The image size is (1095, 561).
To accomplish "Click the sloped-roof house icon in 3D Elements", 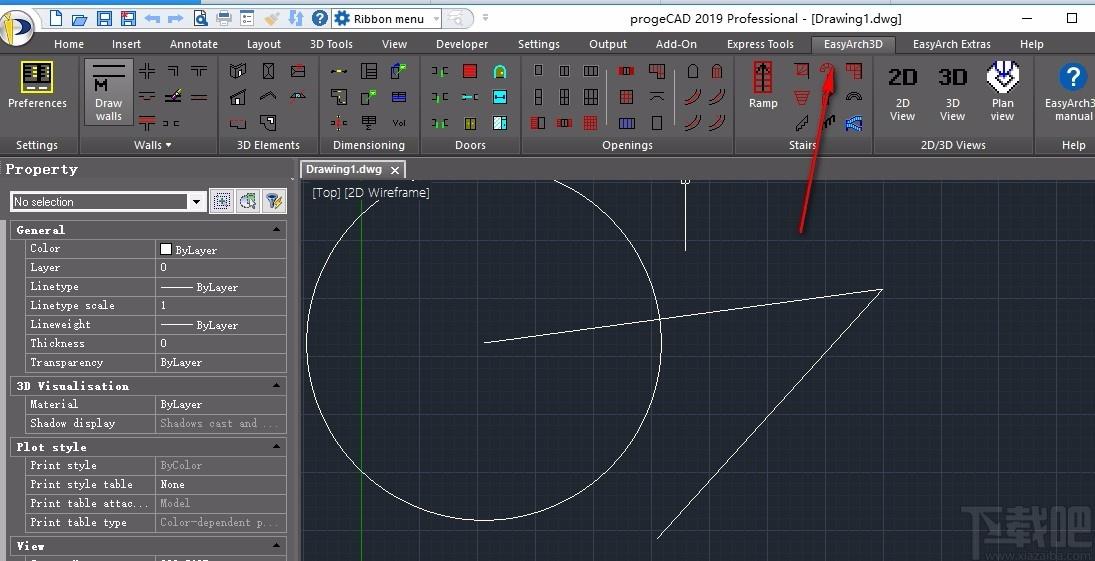I will (x=237, y=97).
